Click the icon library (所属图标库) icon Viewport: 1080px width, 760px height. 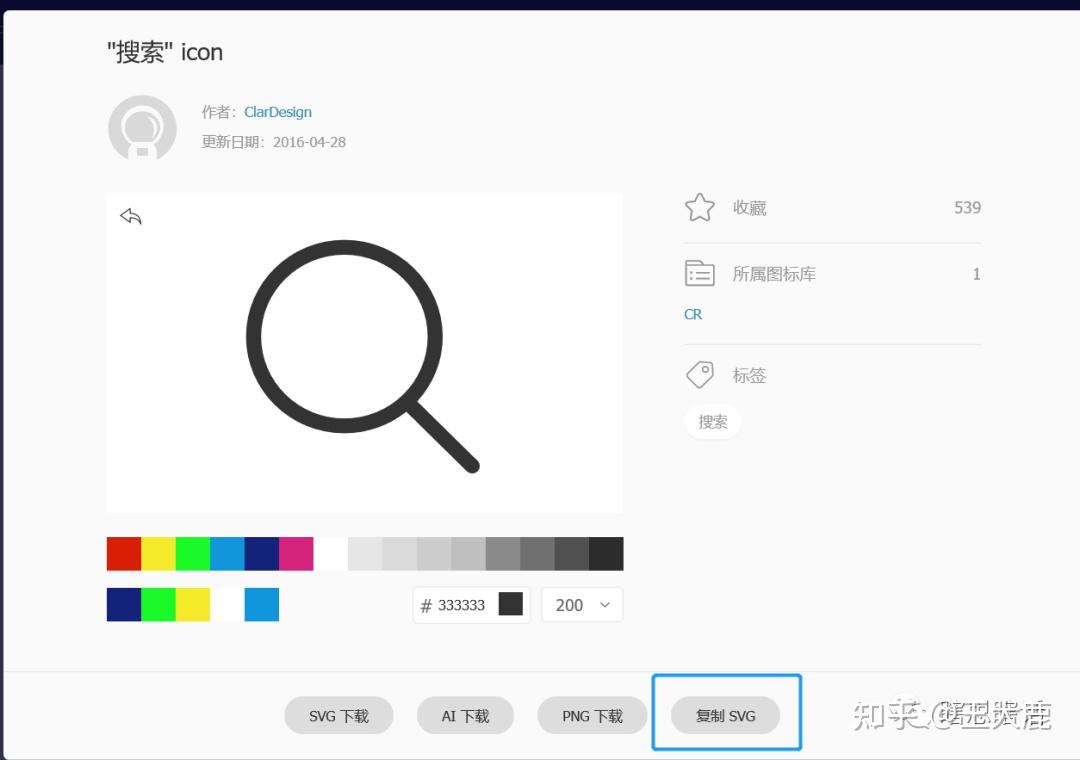[699, 272]
